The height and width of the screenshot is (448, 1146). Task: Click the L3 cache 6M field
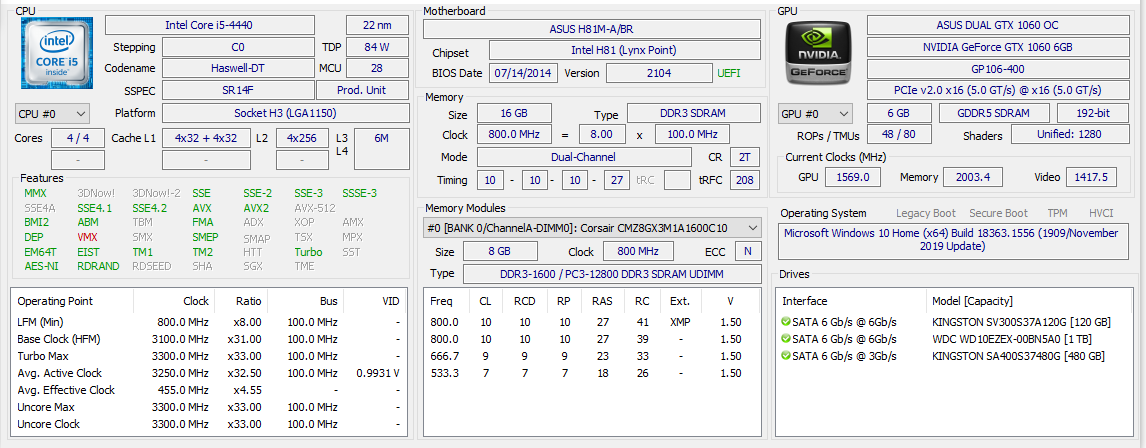pos(381,148)
